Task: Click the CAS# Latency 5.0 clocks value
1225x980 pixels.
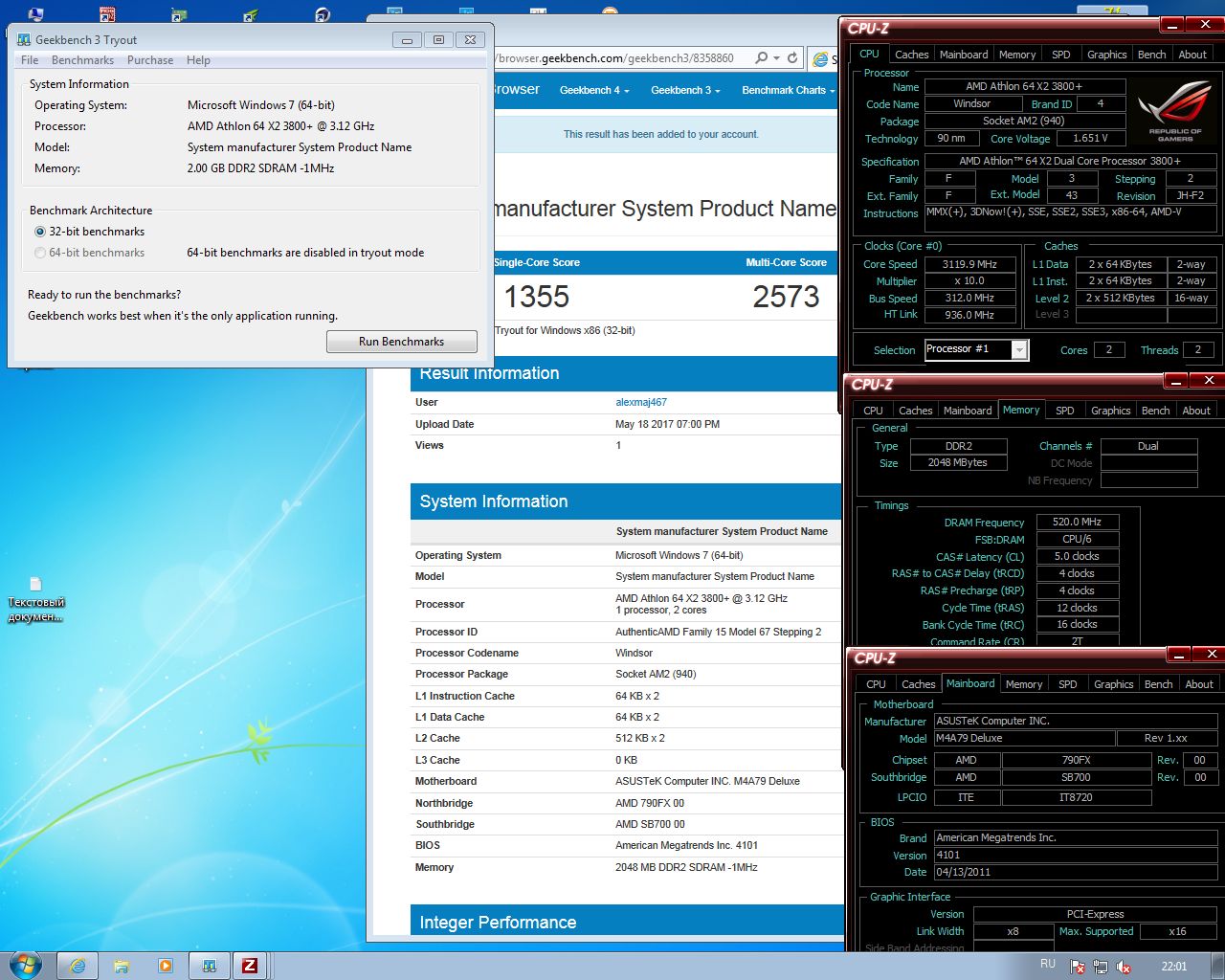Action: coord(1077,557)
